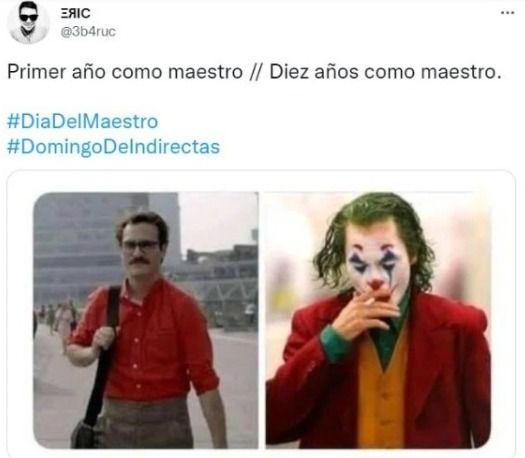Click the ERIC display name
Image resolution: width=525 pixels, height=458 pixels.
(75, 13)
